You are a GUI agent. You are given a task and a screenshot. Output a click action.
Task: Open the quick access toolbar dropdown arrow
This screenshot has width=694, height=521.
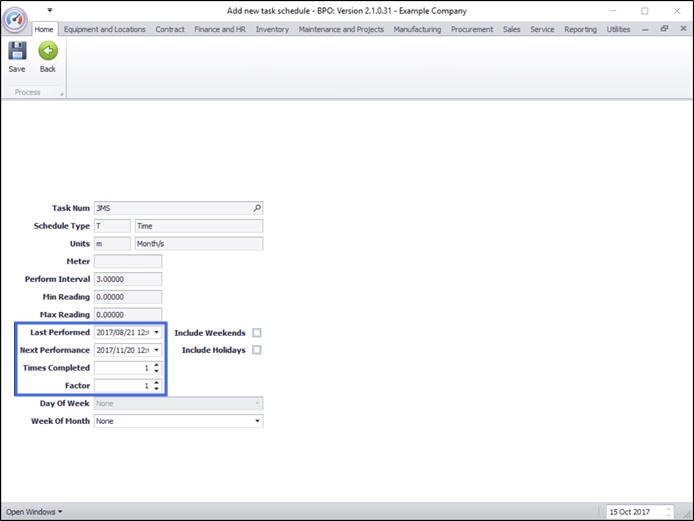point(50,10)
